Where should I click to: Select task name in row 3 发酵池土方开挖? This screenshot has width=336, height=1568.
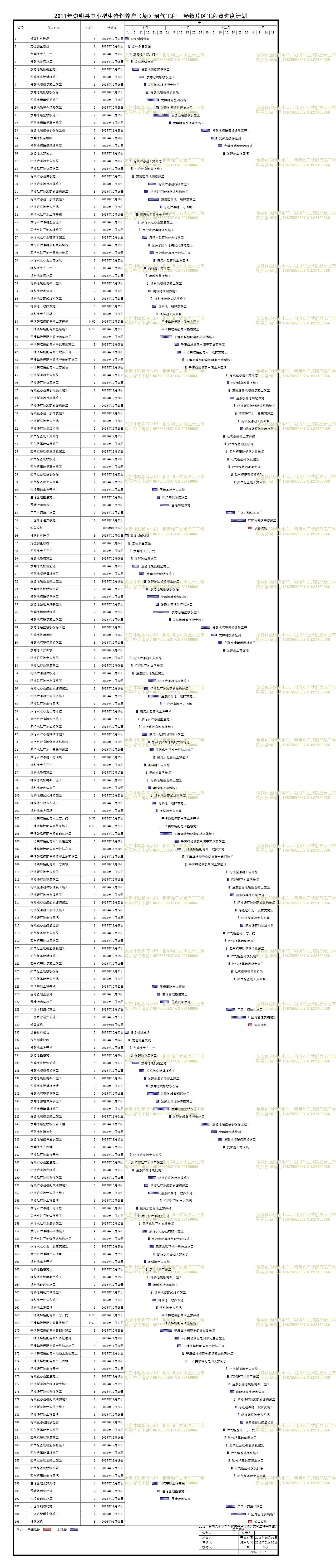41,54
